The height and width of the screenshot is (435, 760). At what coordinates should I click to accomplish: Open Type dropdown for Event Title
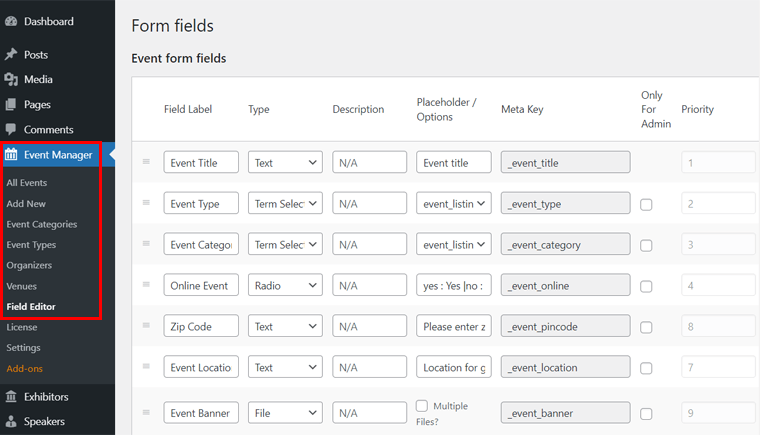click(x=285, y=162)
